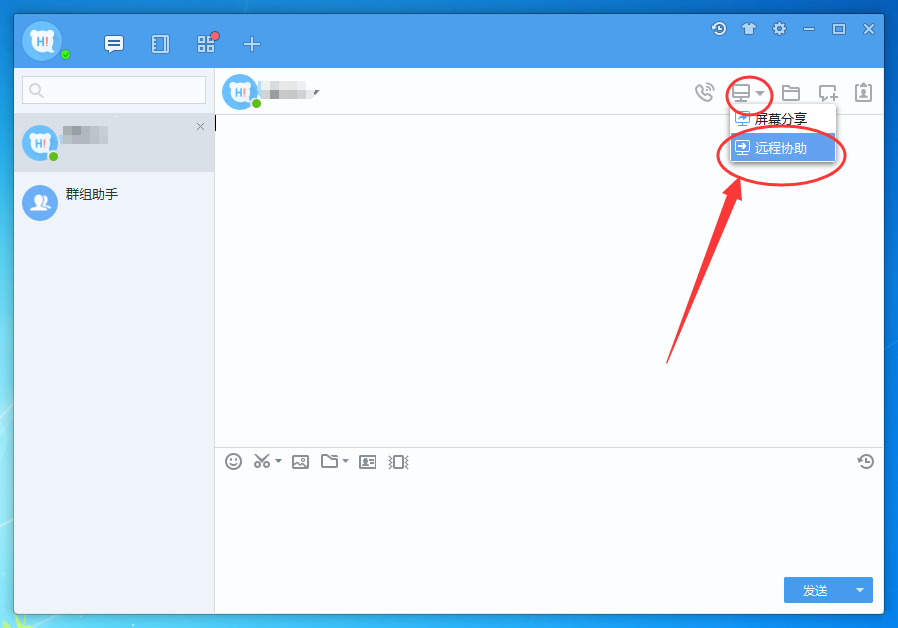Expand the remote desktop dropdown arrow
Screen dimensions: 898x628
pos(759,93)
